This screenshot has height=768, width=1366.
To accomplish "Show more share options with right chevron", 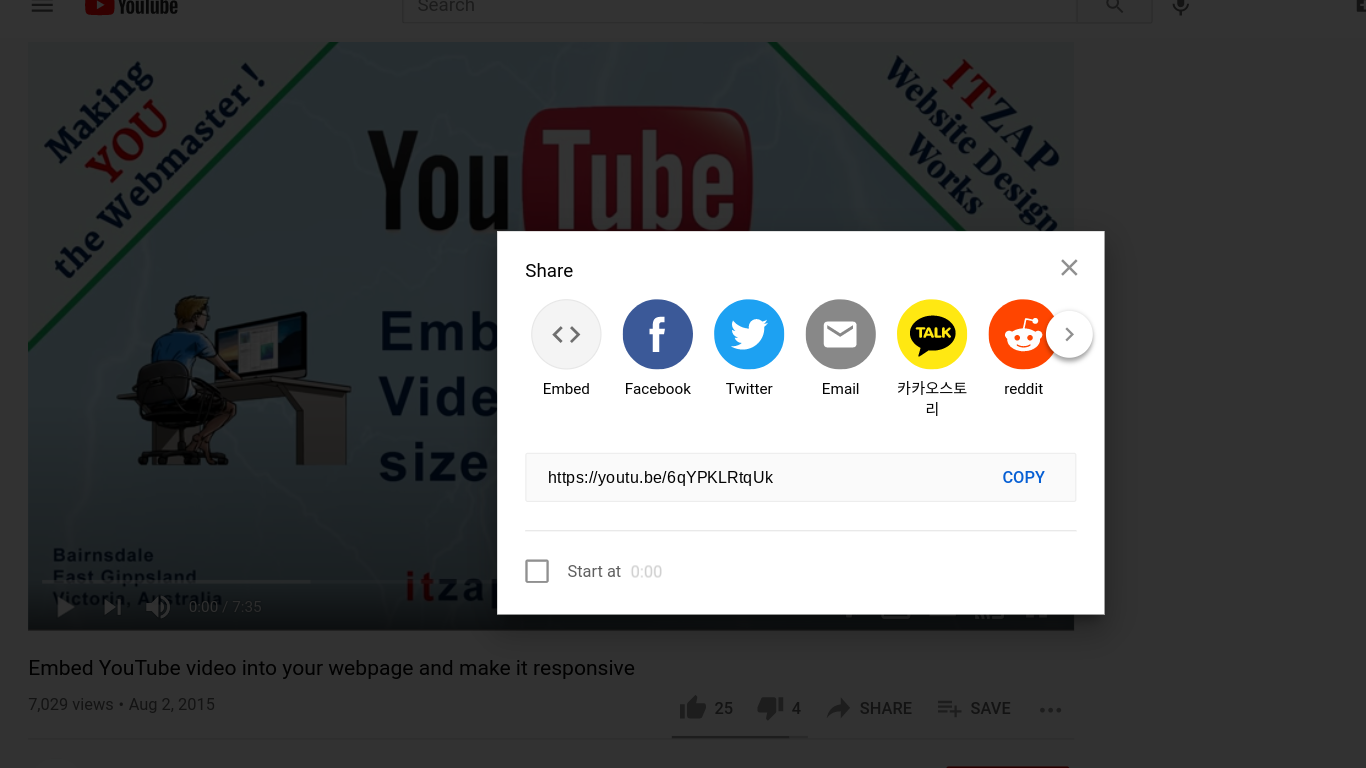I will click(x=1069, y=335).
